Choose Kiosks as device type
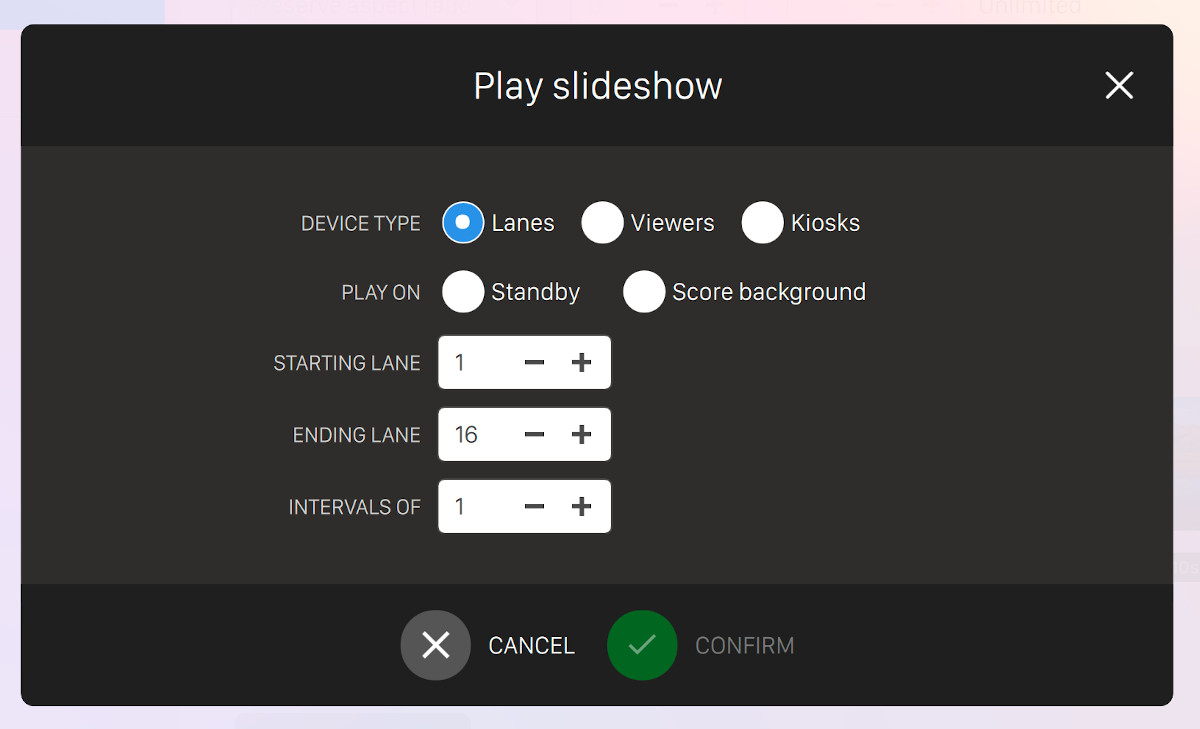The height and width of the screenshot is (729, 1200). point(762,222)
